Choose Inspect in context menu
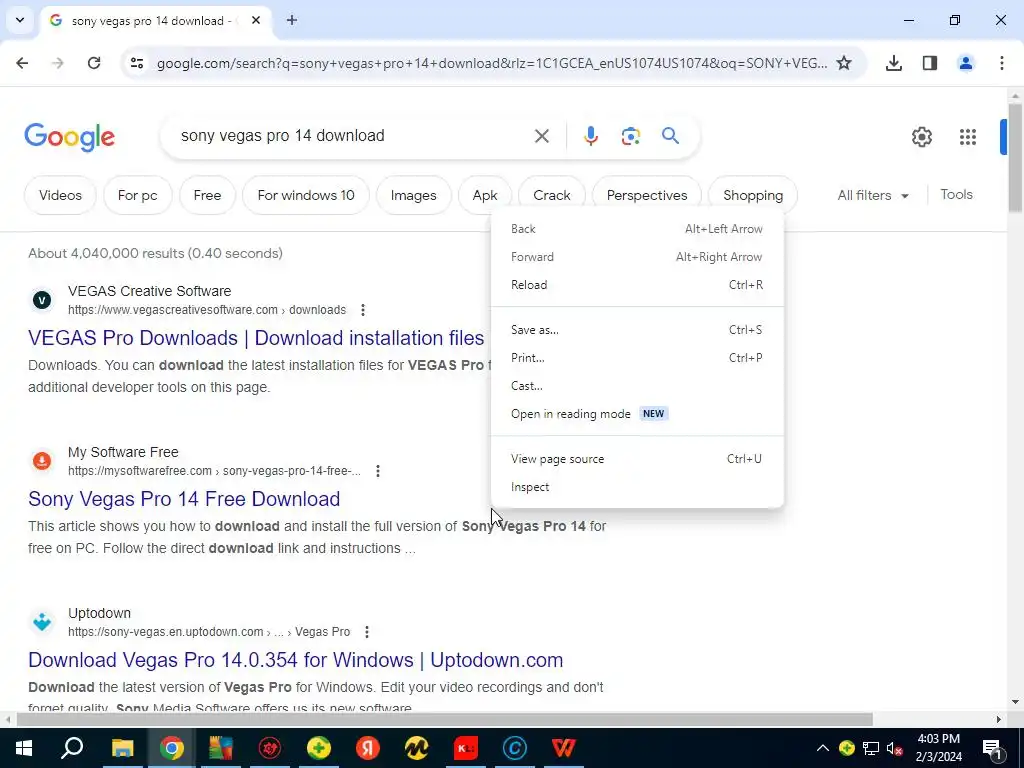The image size is (1024, 768). [x=637, y=487]
